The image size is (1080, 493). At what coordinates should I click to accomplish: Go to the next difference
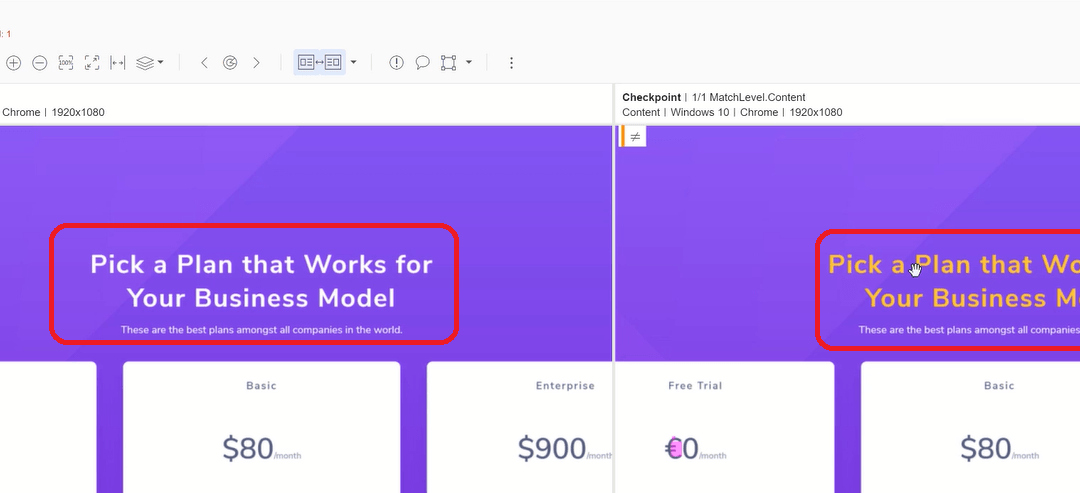click(x=256, y=63)
